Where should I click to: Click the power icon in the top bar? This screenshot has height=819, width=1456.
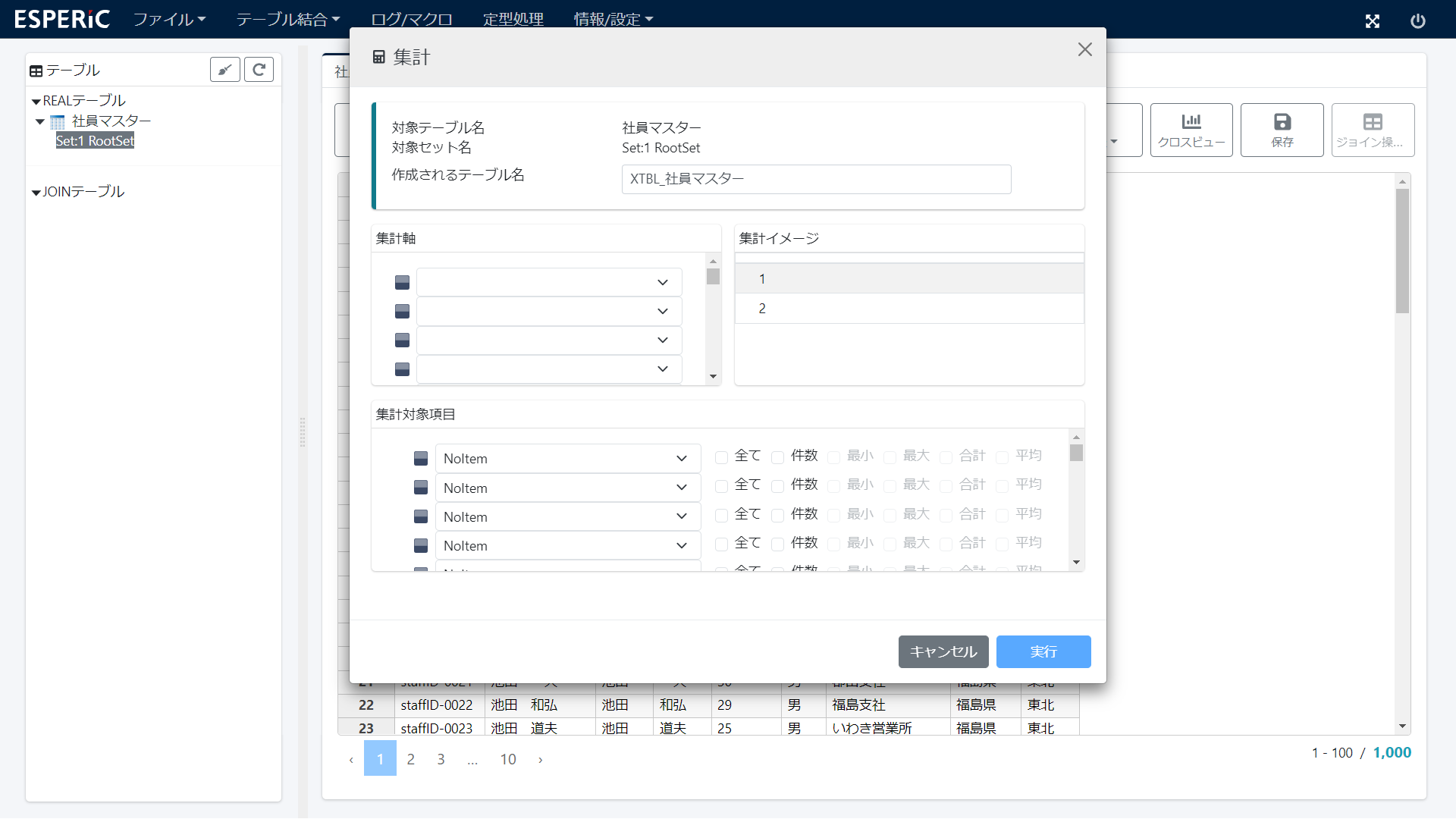1419,21
